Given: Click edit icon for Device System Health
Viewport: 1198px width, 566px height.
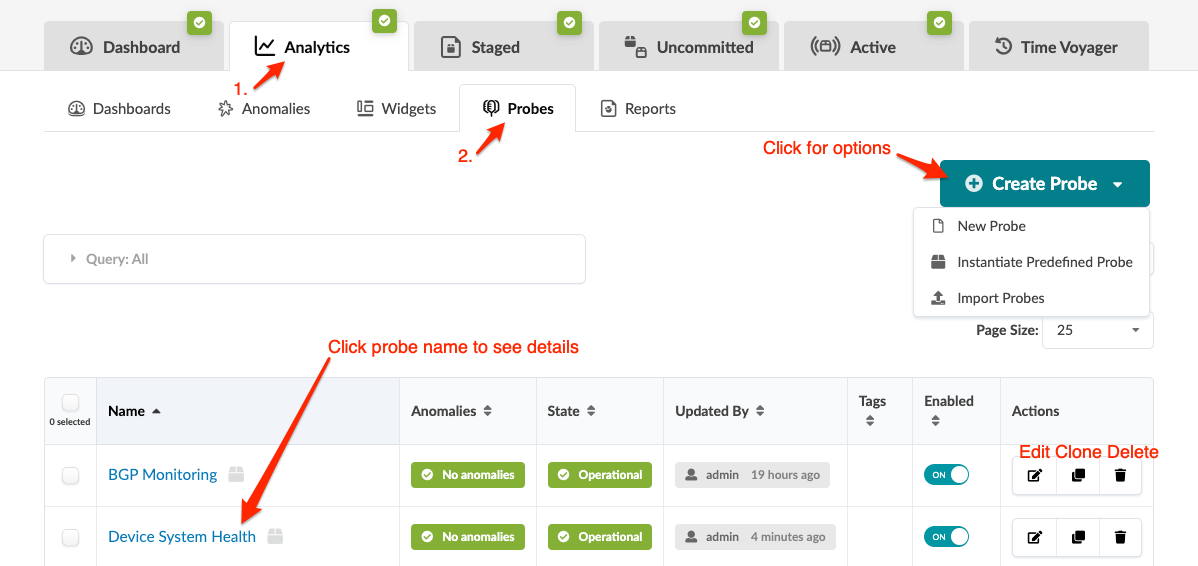Looking at the screenshot, I should 1035,537.
